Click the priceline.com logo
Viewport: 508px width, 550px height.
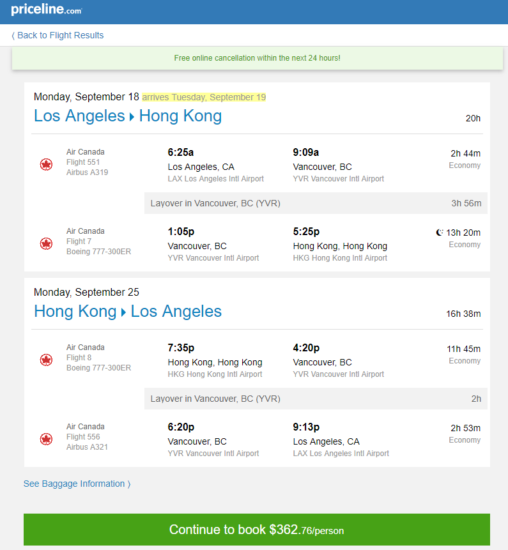click(46, 9)
